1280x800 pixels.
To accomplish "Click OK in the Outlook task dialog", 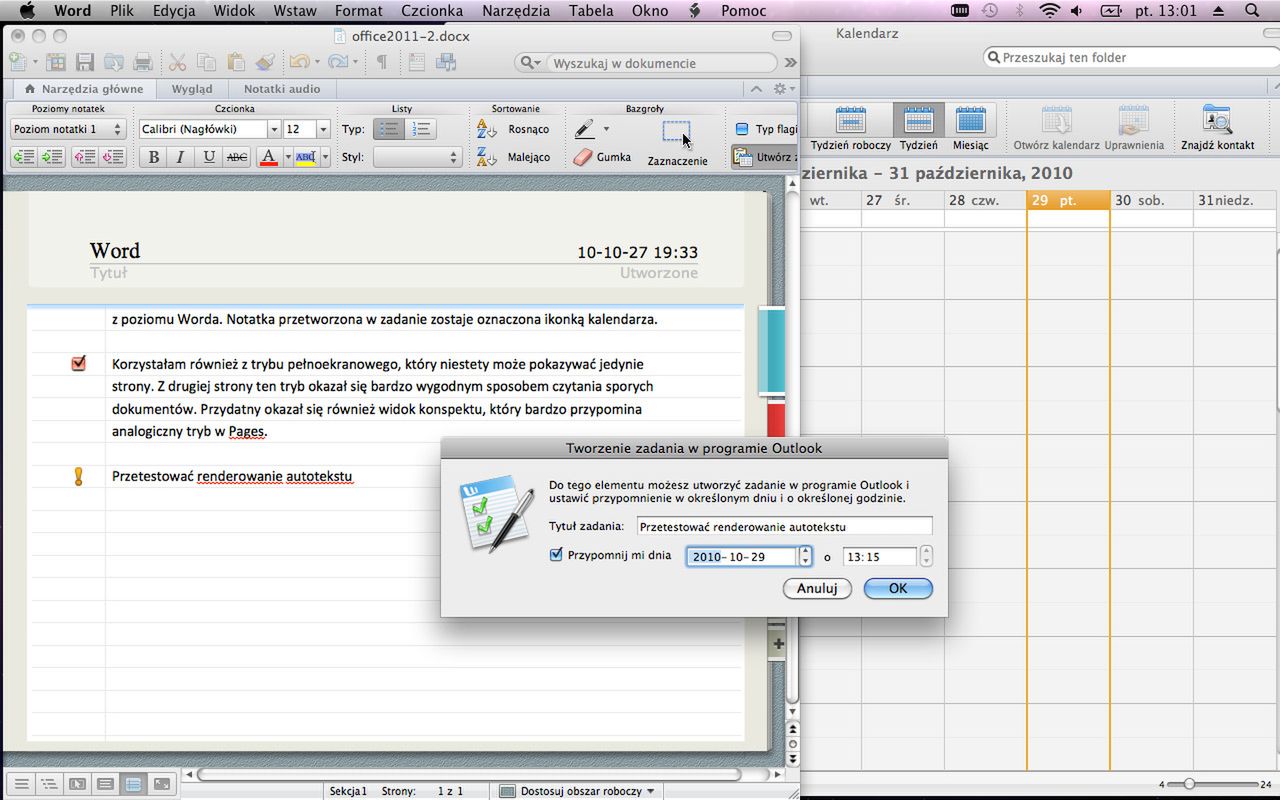I will 898,588.
